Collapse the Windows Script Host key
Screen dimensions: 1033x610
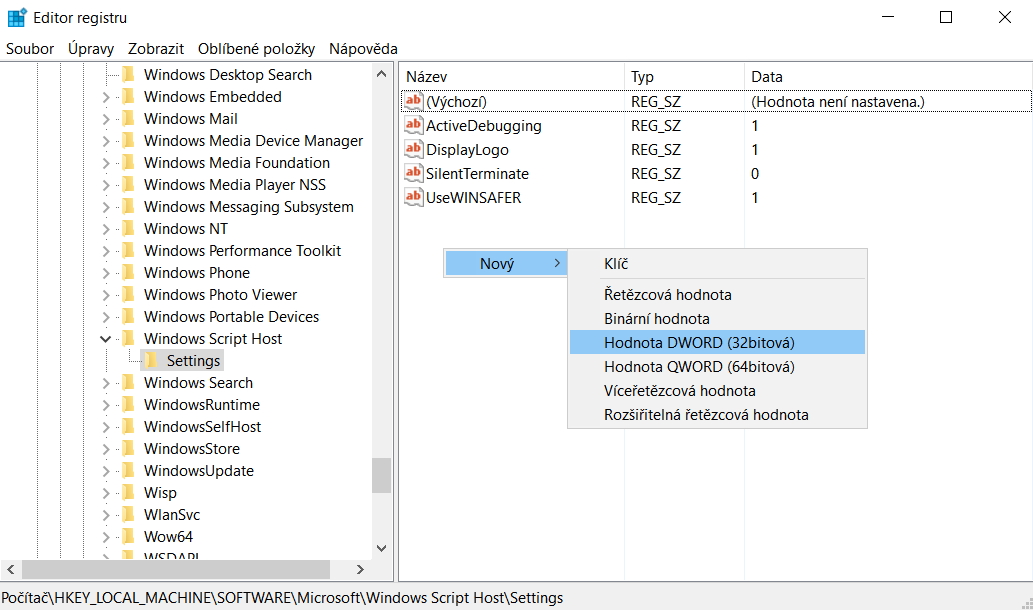[x=106, y=339]
